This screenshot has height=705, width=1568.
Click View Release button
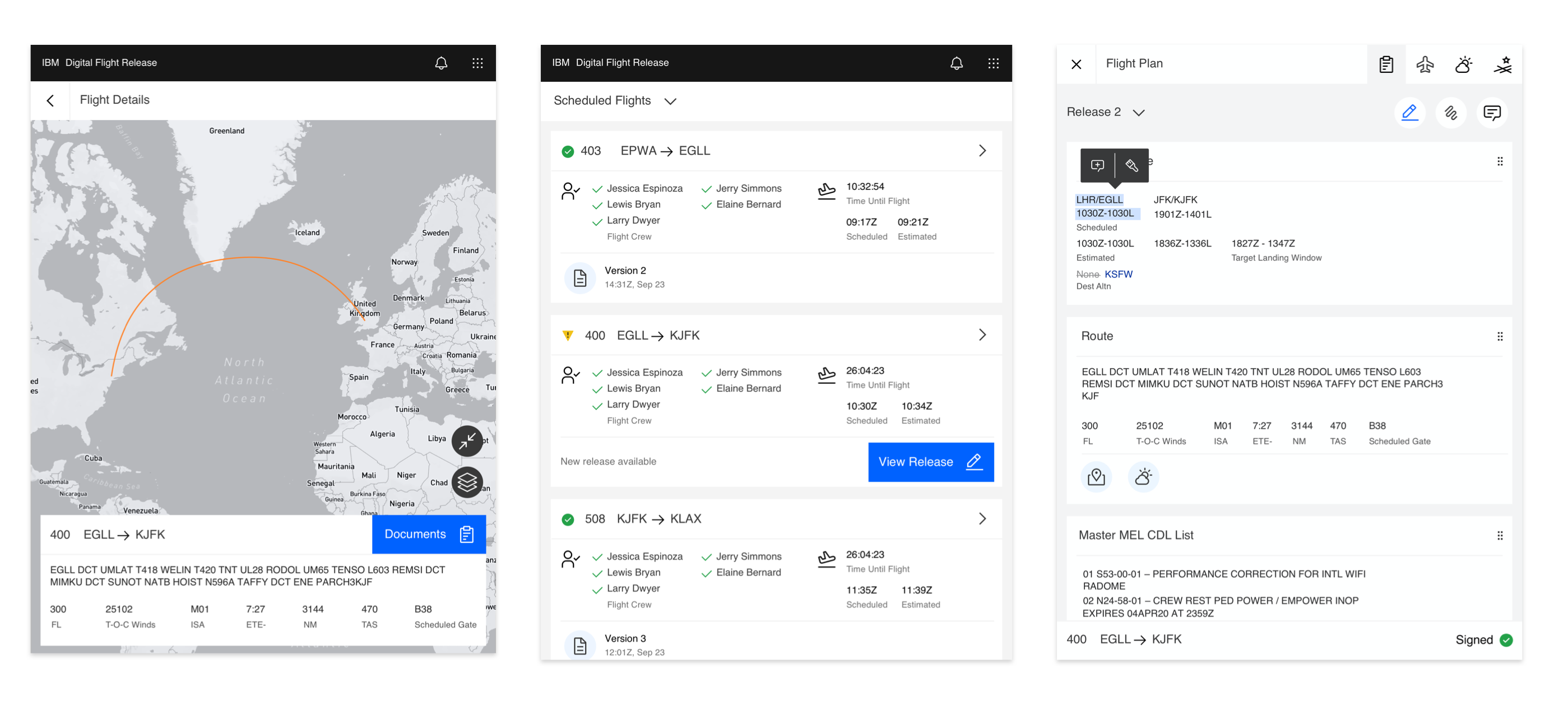point(931,461)
